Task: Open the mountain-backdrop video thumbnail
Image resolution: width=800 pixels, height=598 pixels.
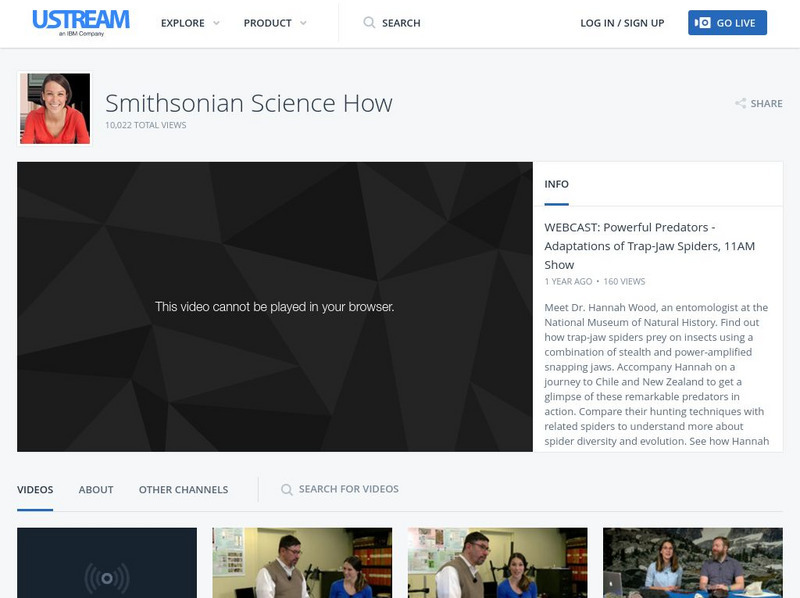Action: pyautogui.click(x=693, y=563)
